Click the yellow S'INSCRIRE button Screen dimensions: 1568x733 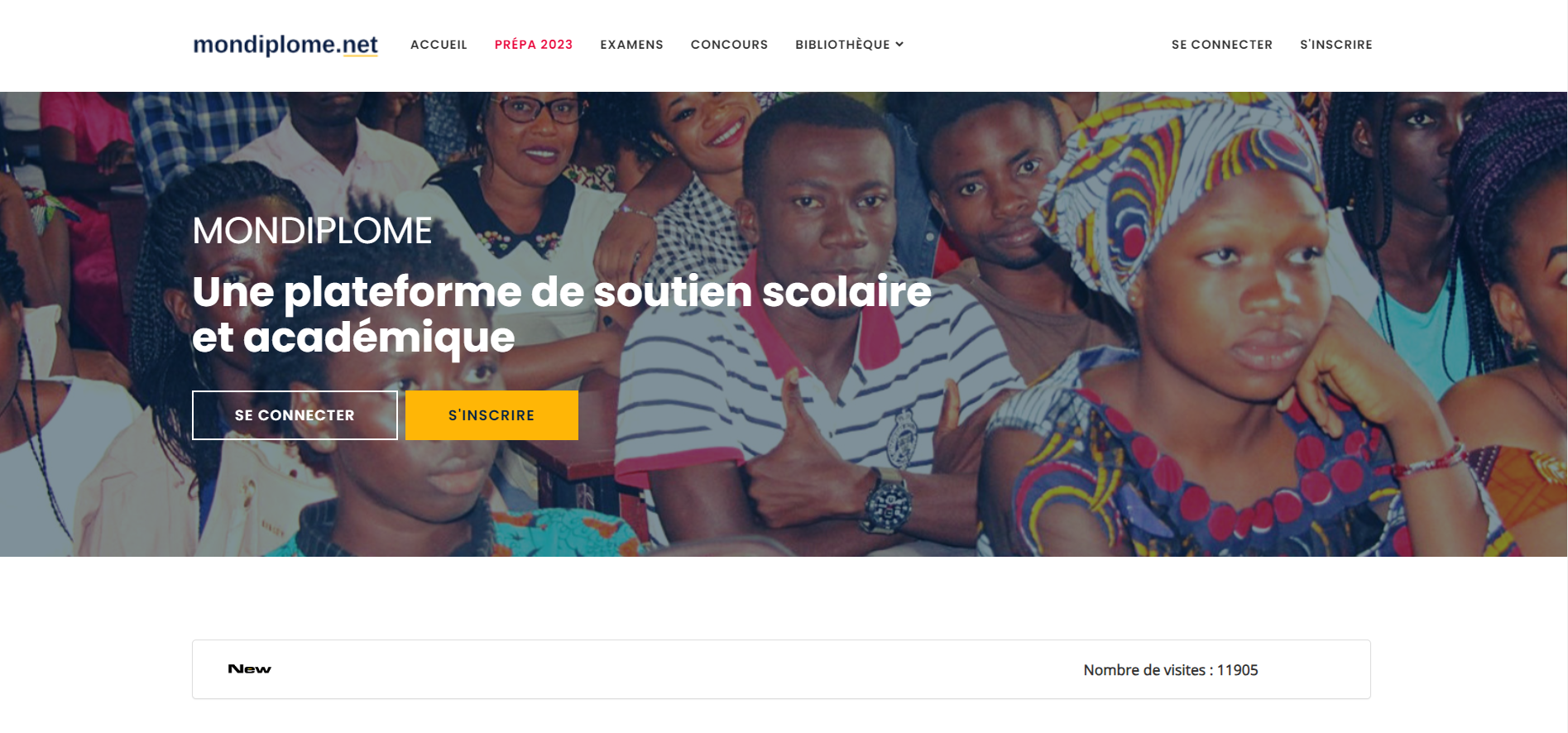(491, 415)
